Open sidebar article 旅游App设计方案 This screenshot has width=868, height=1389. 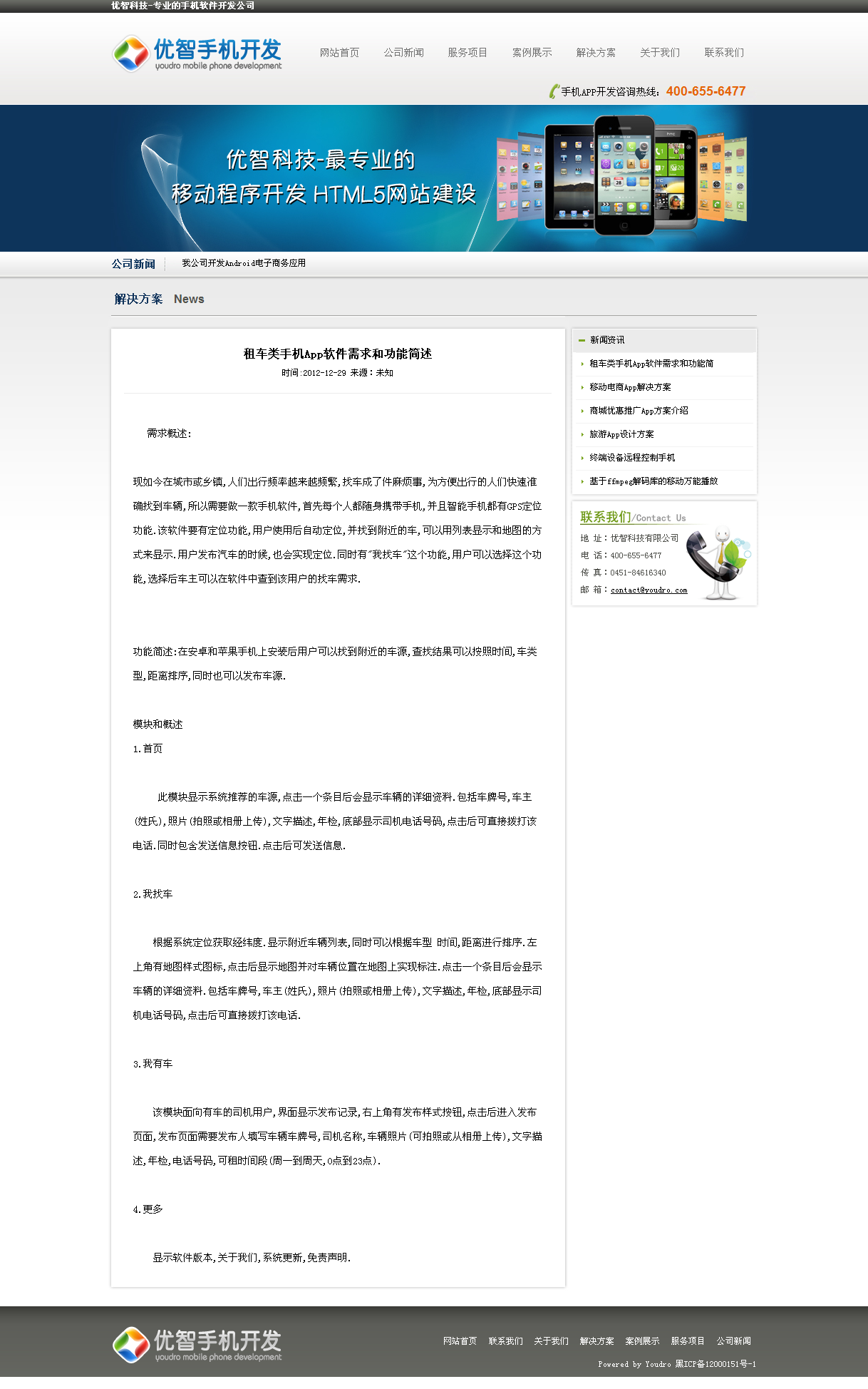621,434
